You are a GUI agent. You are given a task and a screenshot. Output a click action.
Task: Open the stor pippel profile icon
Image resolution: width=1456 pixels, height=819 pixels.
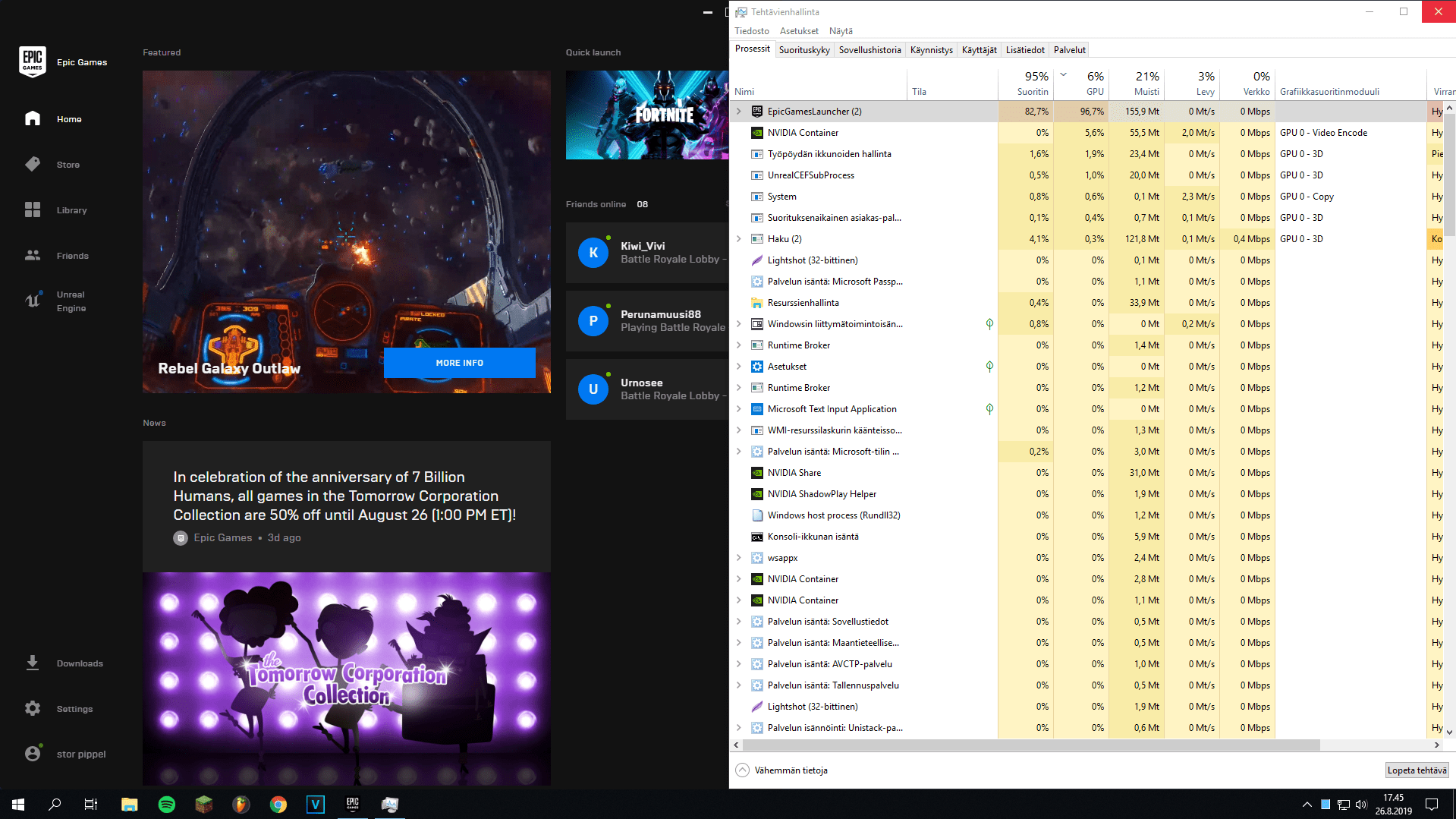(x=33, y=753)
